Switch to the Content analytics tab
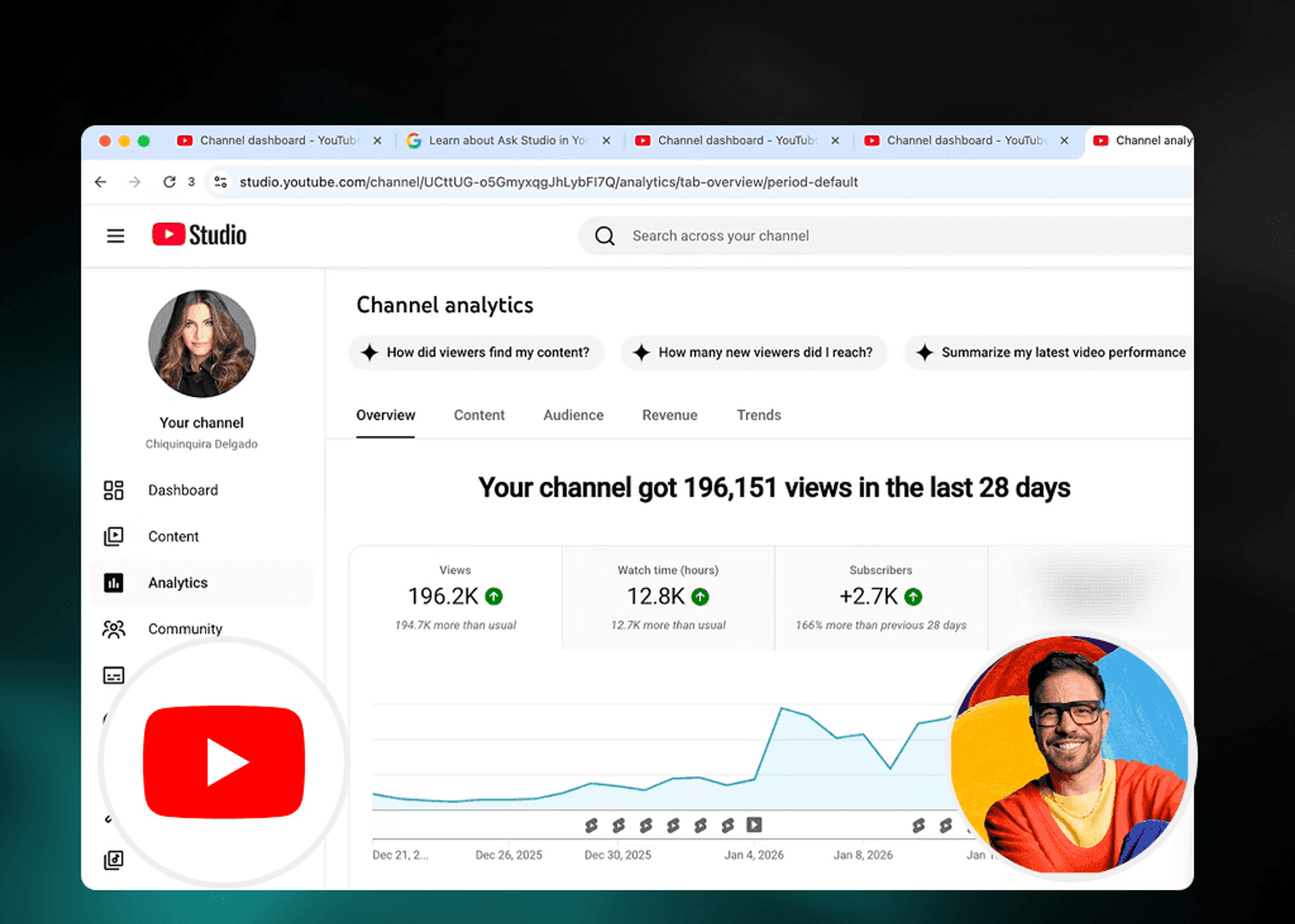This screenshot has height=924, width=1295. [479, 415]
